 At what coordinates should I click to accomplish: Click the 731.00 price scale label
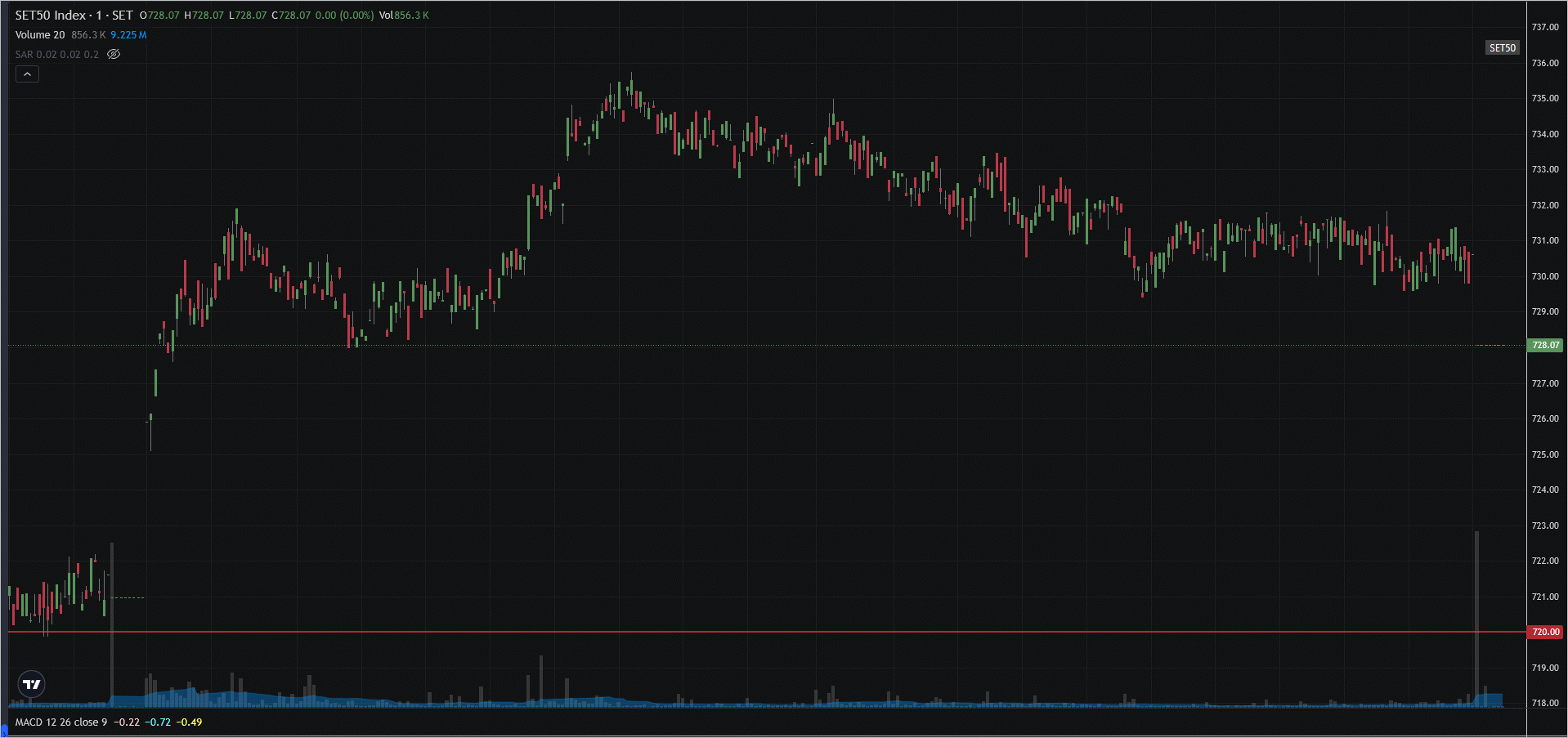pyautogui.click(x=1545, y=240)
